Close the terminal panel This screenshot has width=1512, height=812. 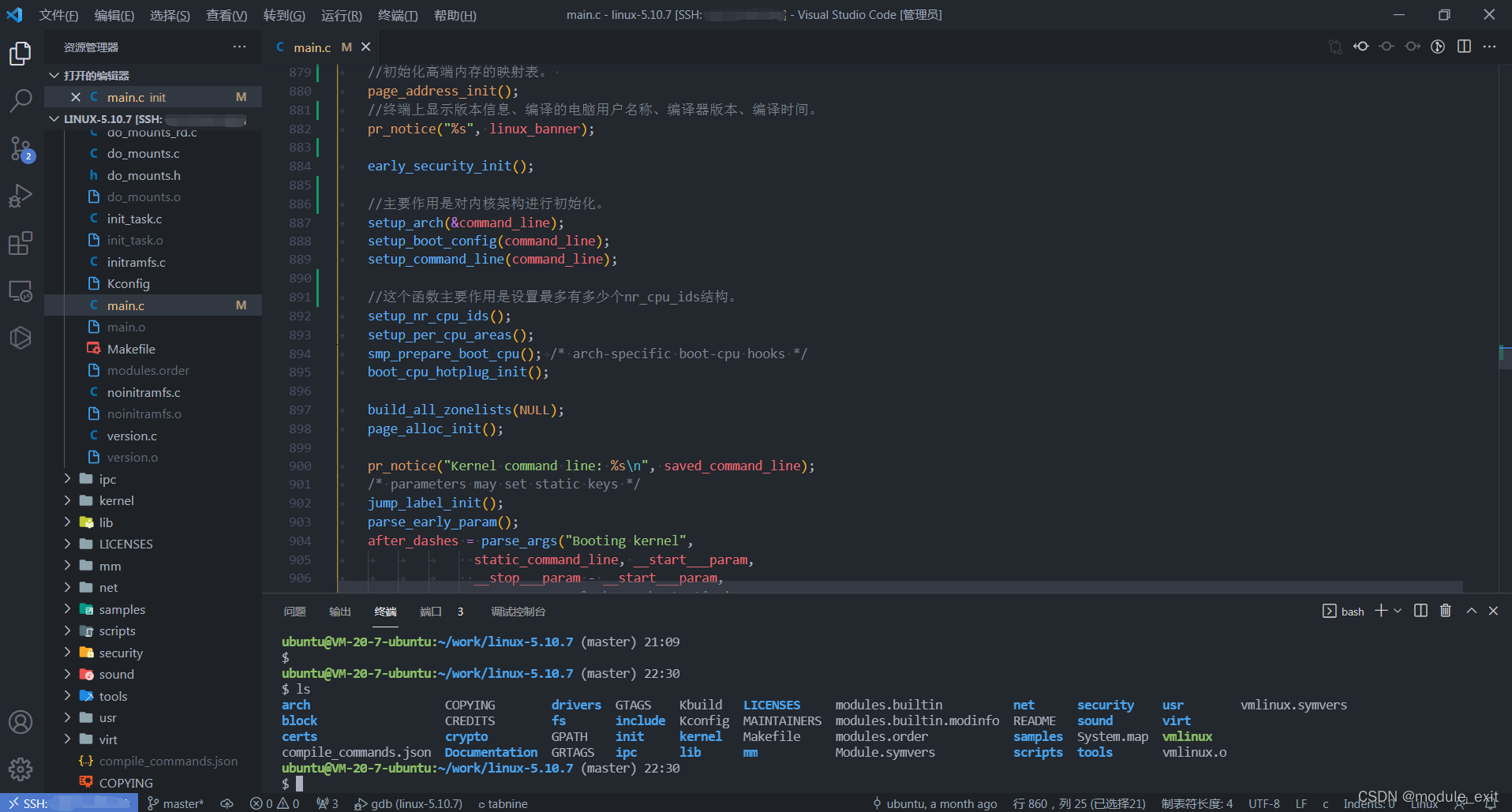(x=1493, y=611)
